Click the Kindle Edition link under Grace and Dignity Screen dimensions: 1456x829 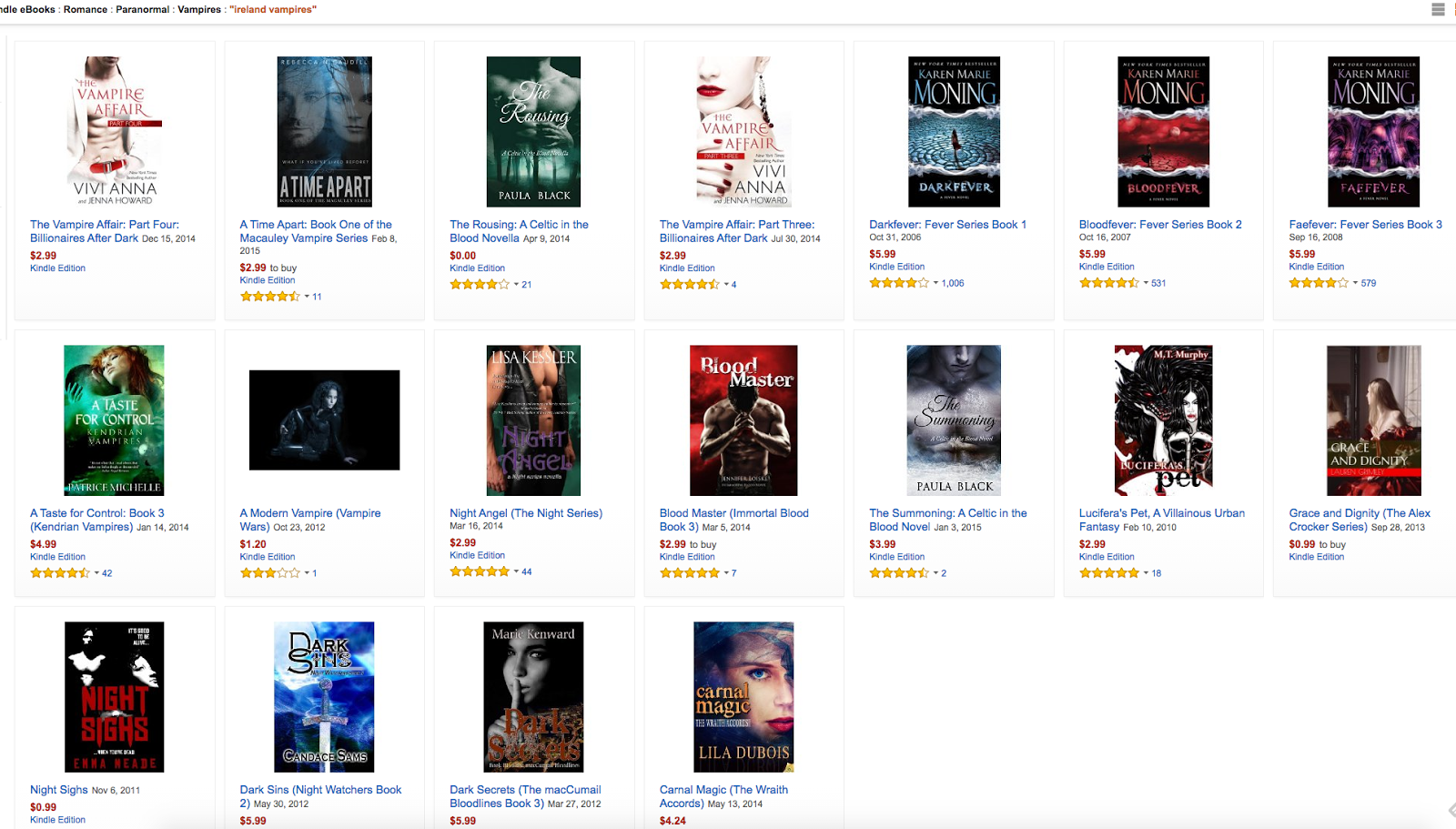pos(1316,557)
